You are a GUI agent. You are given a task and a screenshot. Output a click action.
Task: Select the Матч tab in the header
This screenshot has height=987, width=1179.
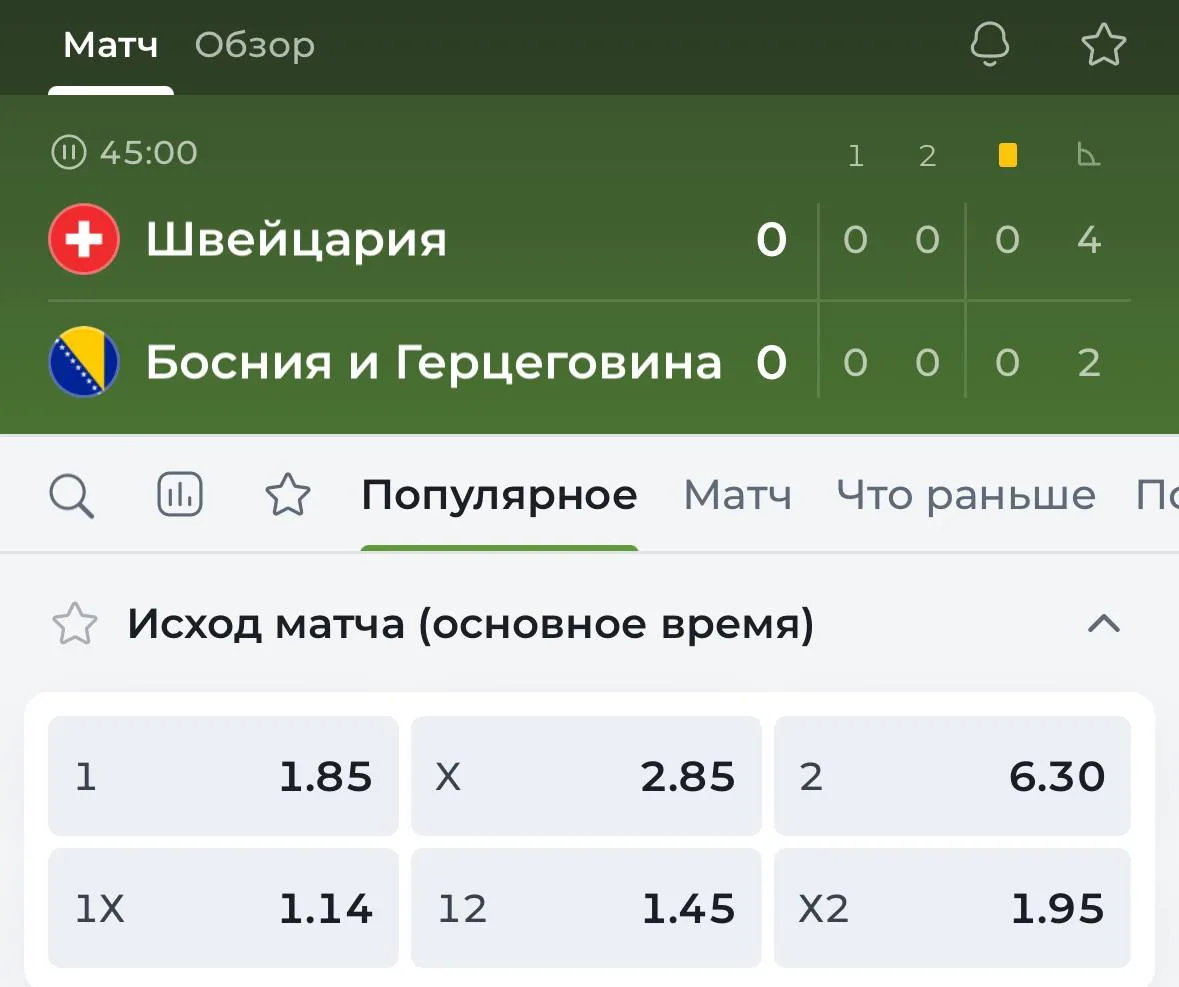111,45
